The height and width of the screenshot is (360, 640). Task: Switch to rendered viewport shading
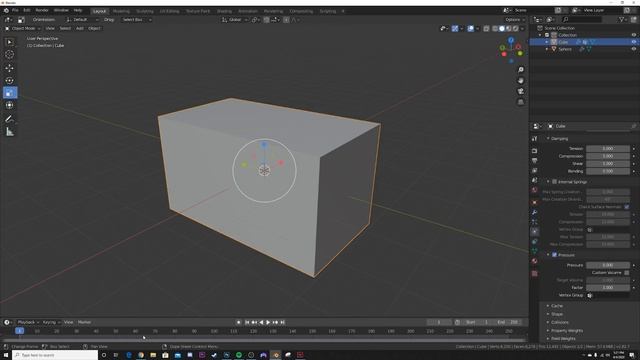pyautogui.click(x=516, y=29)
